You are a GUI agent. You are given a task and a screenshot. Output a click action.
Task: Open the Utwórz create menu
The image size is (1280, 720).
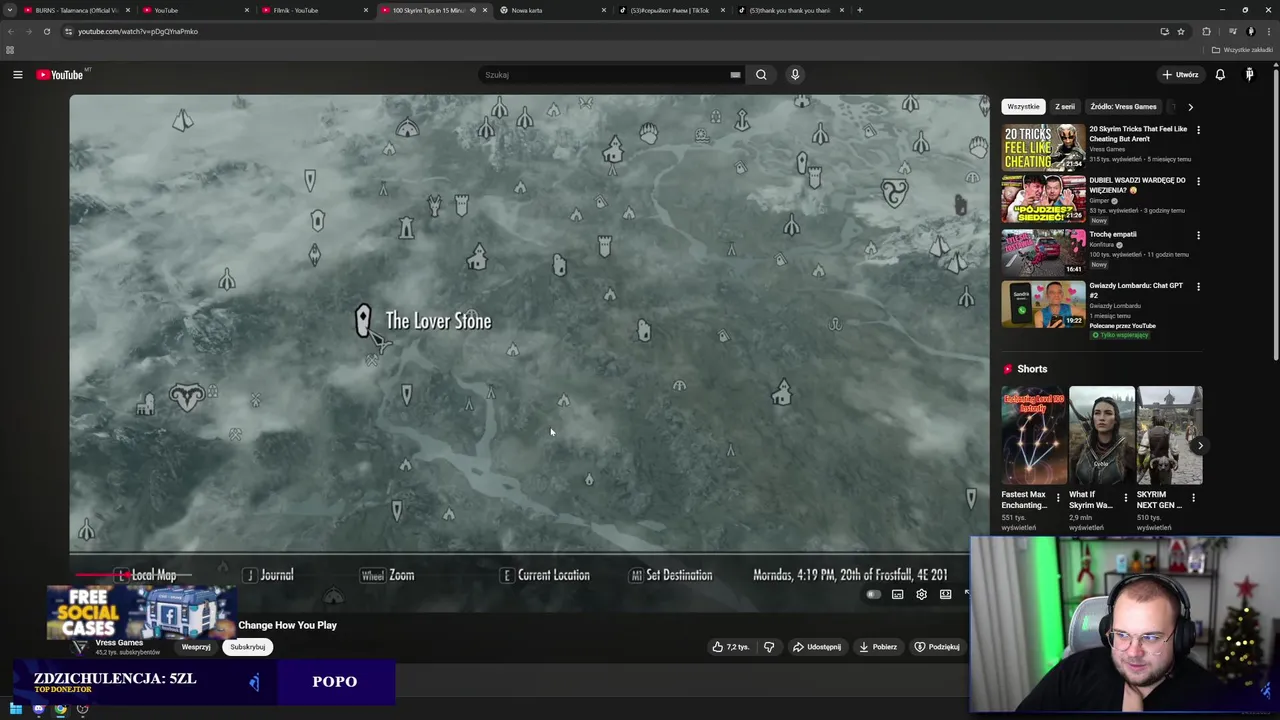point(1180,75)
